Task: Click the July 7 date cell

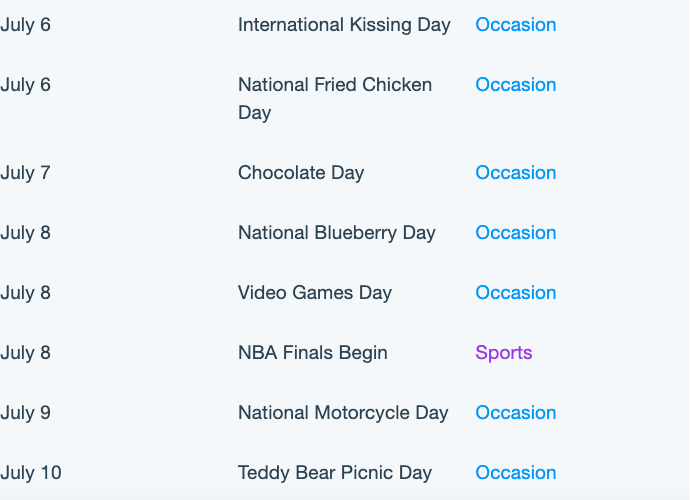Action: tap(25, 173)
